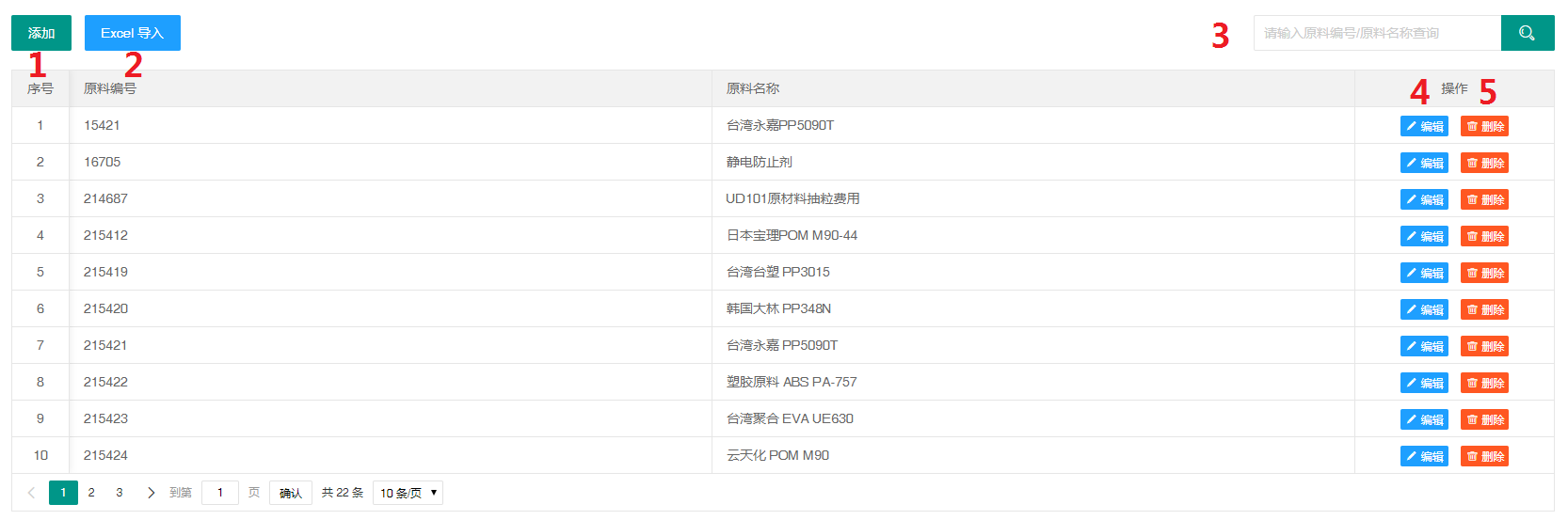The height and width of the screenshot is (520, 1568).
Task: Delete the 韩国大林 PP348N entry
Action: [x=1484, y=309]
